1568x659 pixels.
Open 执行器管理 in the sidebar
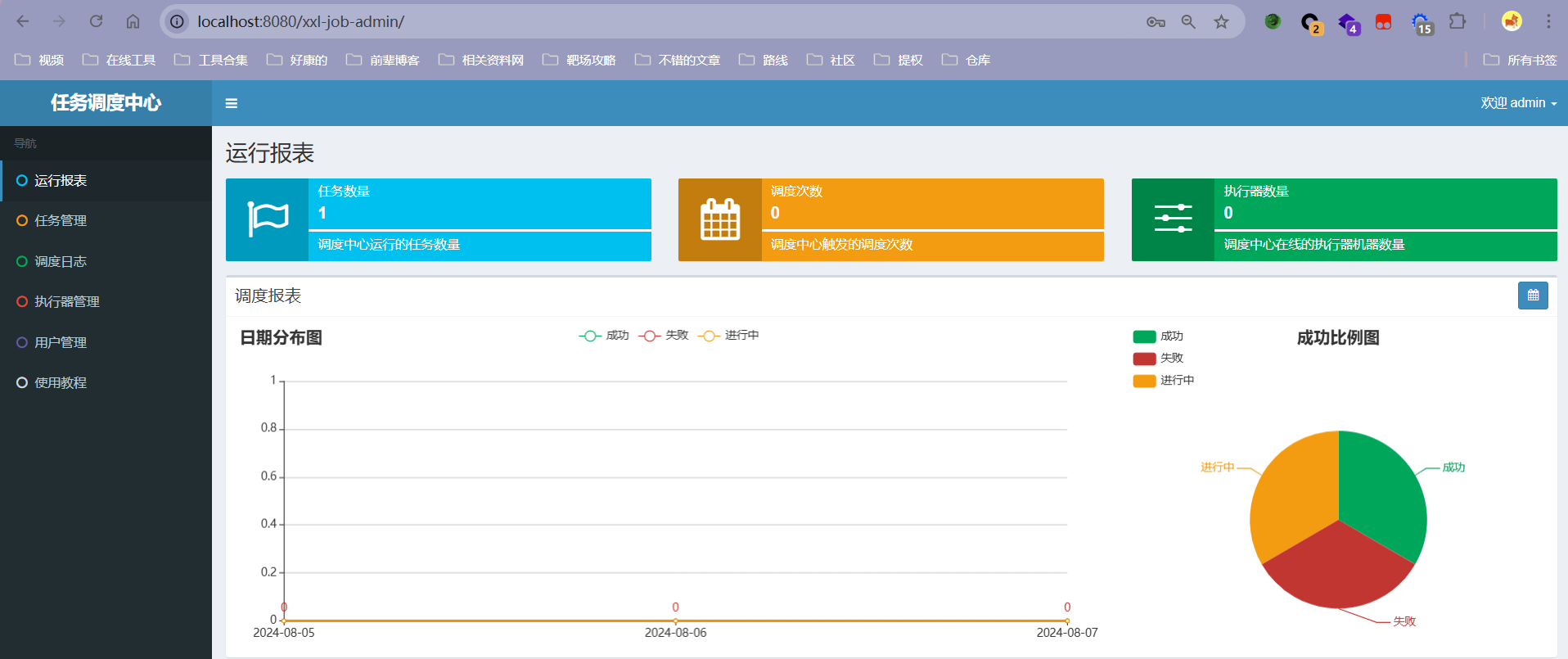(106, 302)
